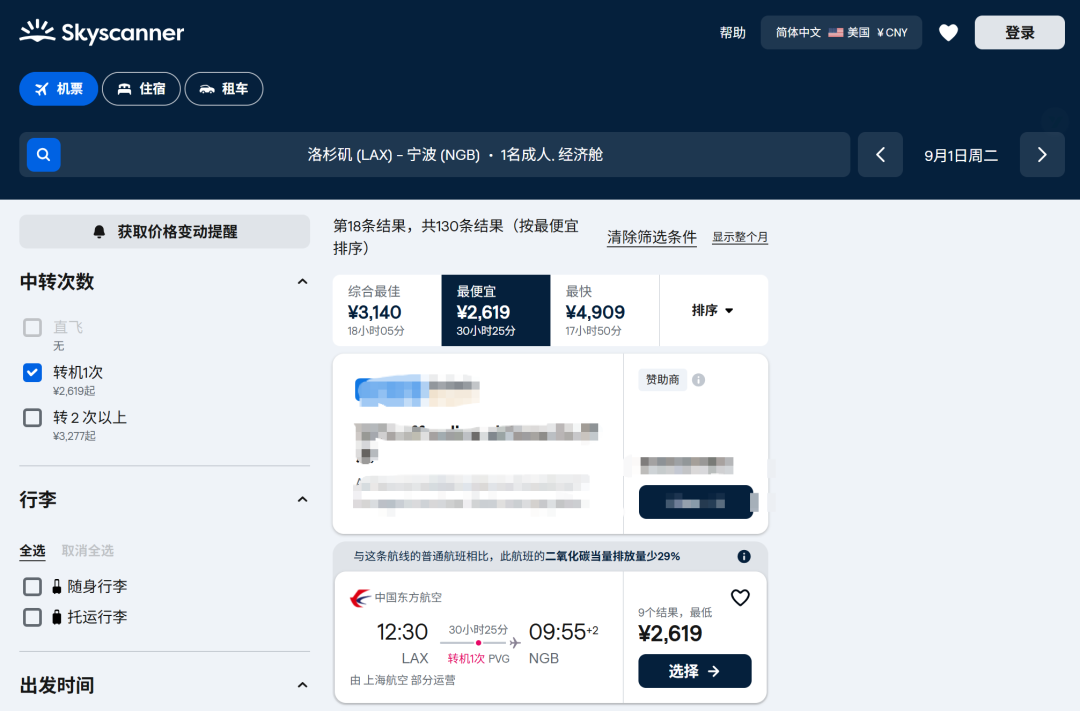The width and height of the screenshot is (1080, 711).
Task: Toggle the 直飞 checkbox
Action: [32, 327]
